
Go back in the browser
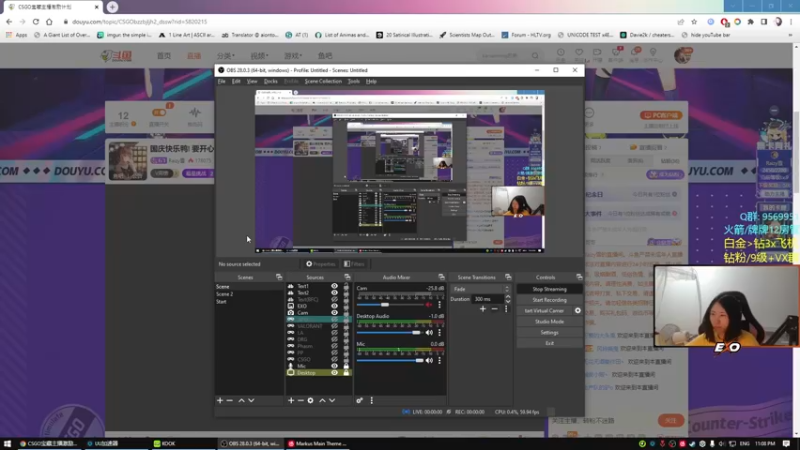pos(9,22)
